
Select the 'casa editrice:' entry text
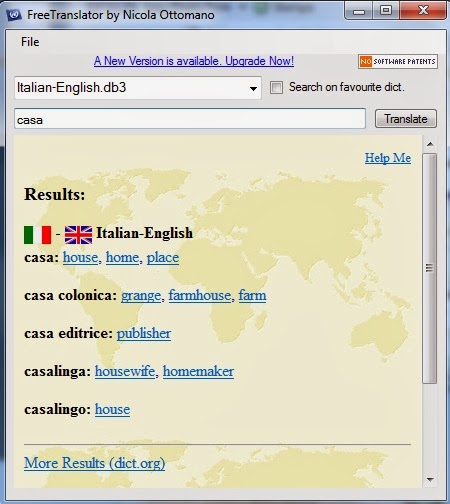(68, 333)
